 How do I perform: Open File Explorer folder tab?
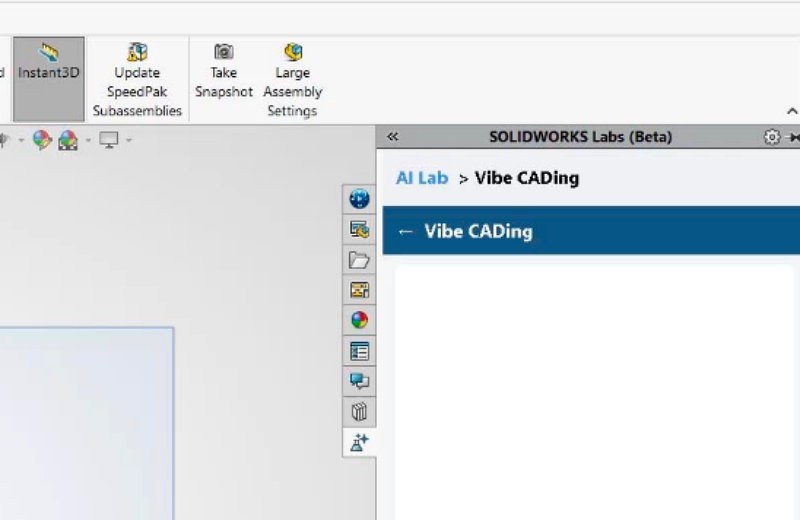coord(359,260)
